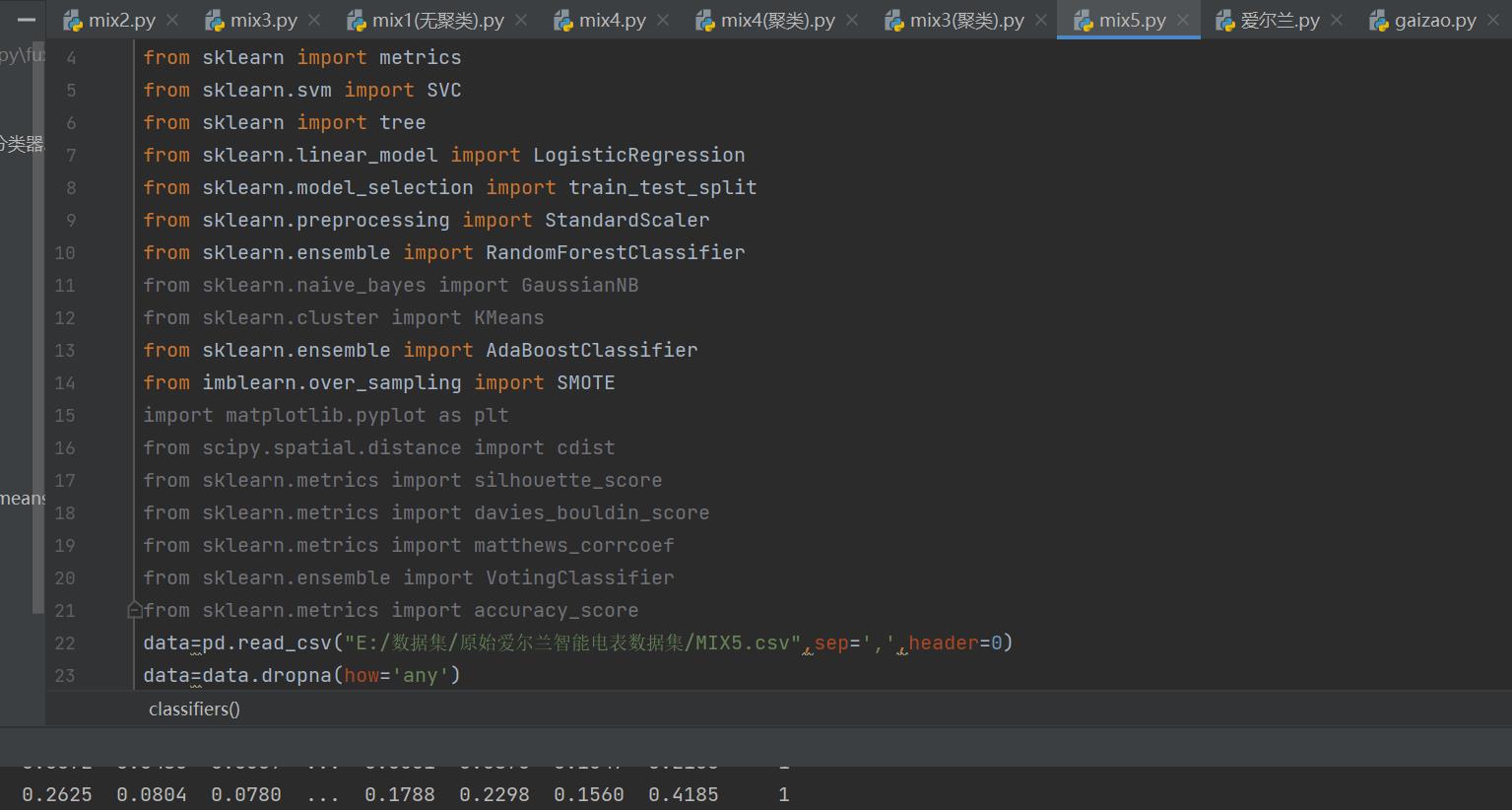1512x810 pixels.
Task: Close the mix3(聚类).py tab
Action: click(x=1041, y=20)
